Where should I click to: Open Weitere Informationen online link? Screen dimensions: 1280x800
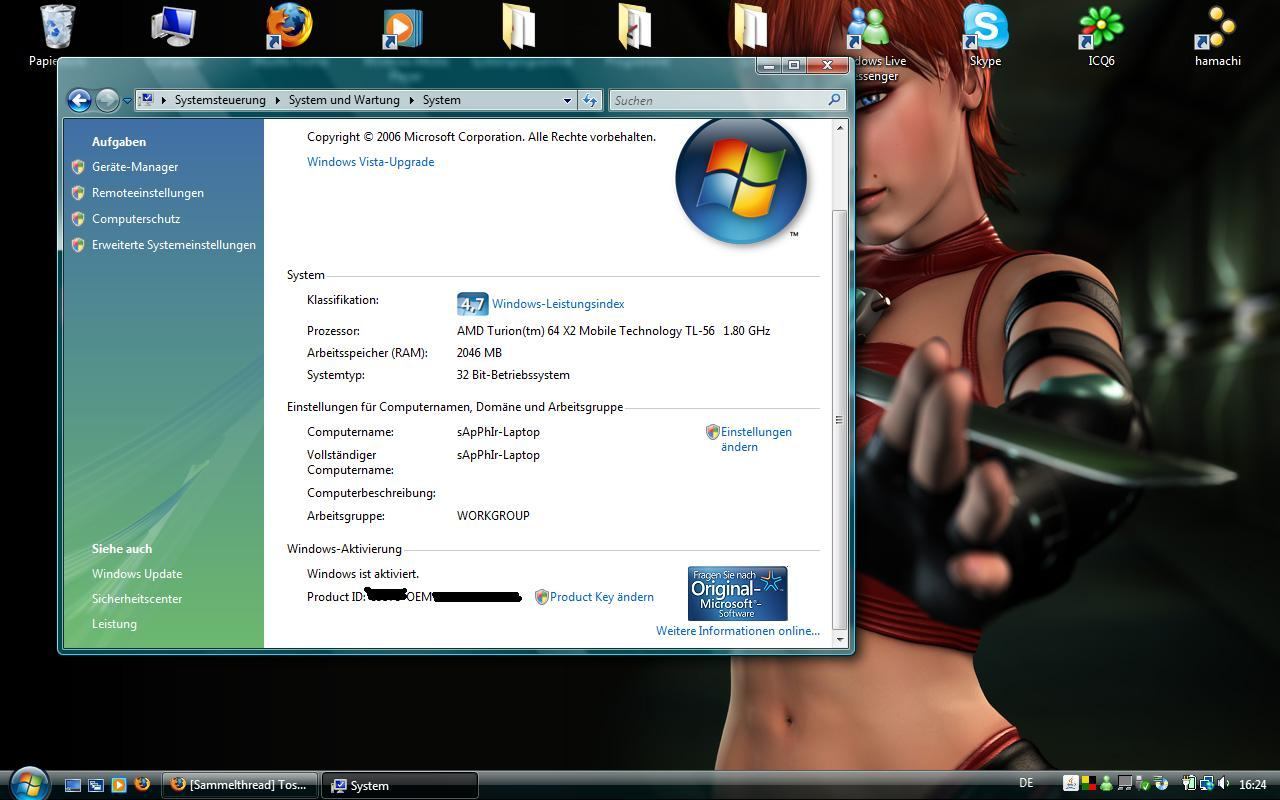[738, 631]
